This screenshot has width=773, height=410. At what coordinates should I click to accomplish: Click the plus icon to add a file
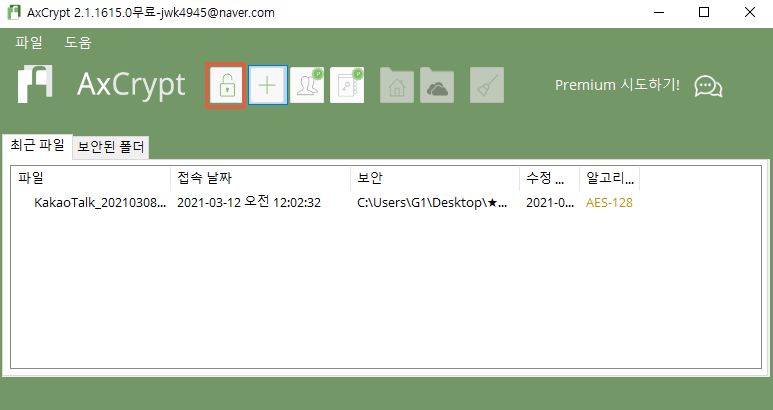[267, 85]
